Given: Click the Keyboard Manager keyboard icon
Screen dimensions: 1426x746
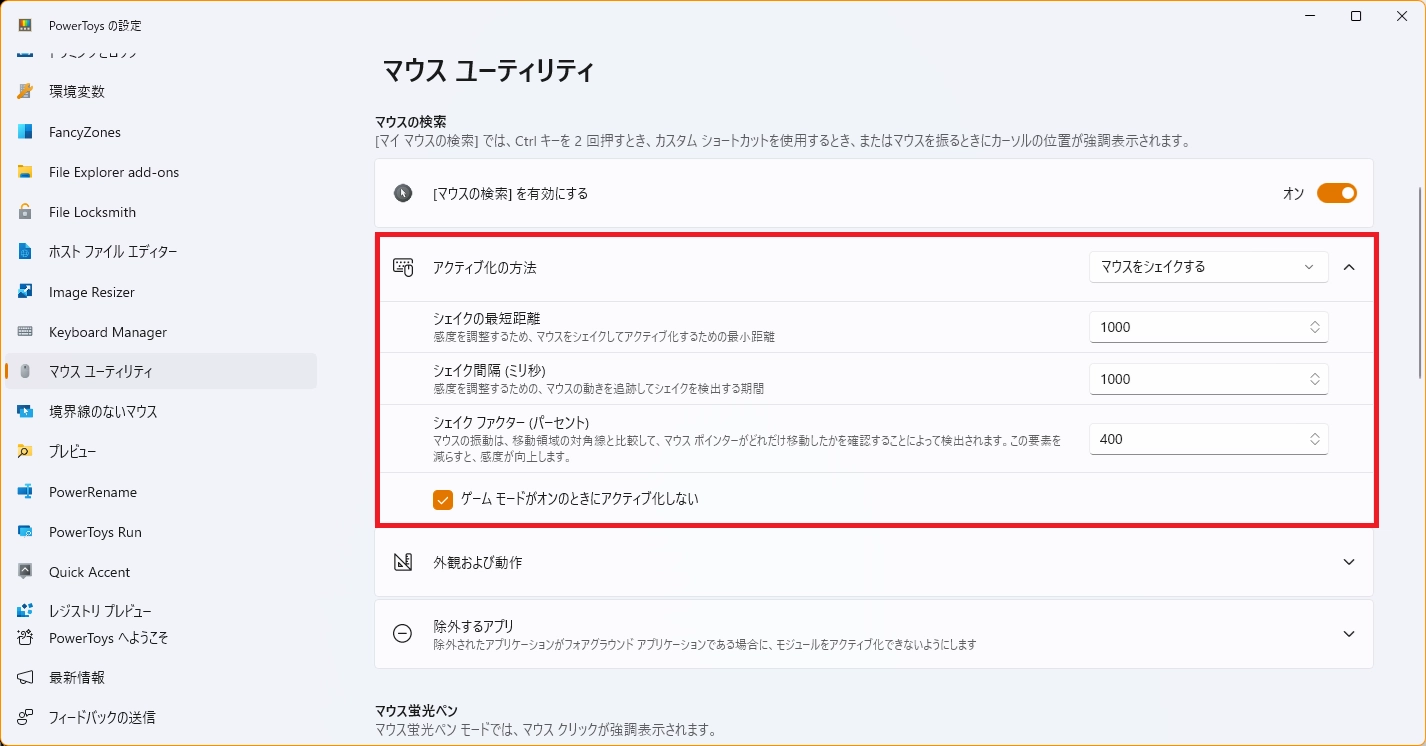Looking at the screenshot, I should point(26,332).
